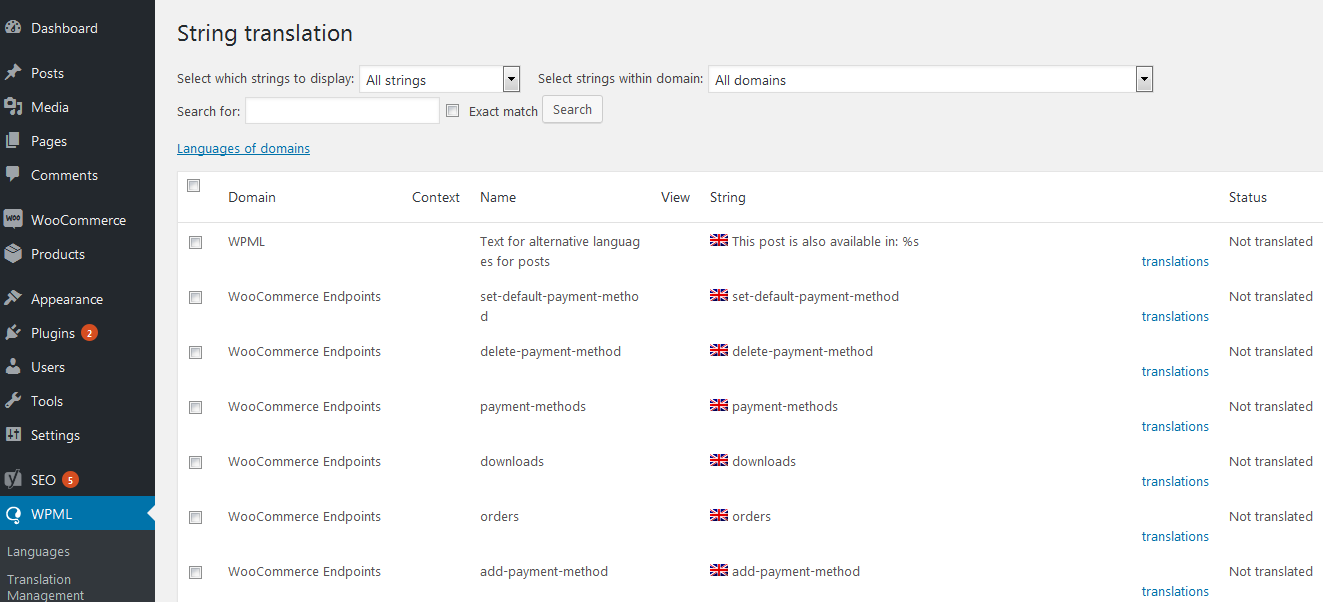Click the Plugins update count badge
This screenshot has width=1323, height=602.
(x=89, y=333)
